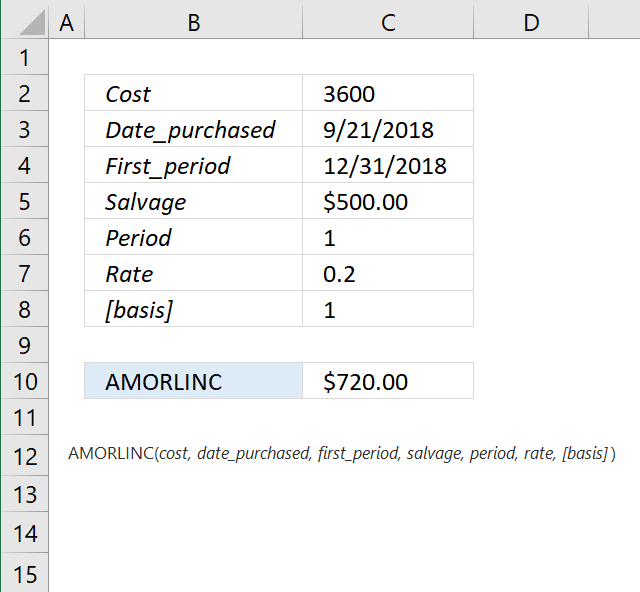Click the AMORLINC syntax text in row 12
The image size is (640, 592).
[342, 454]
